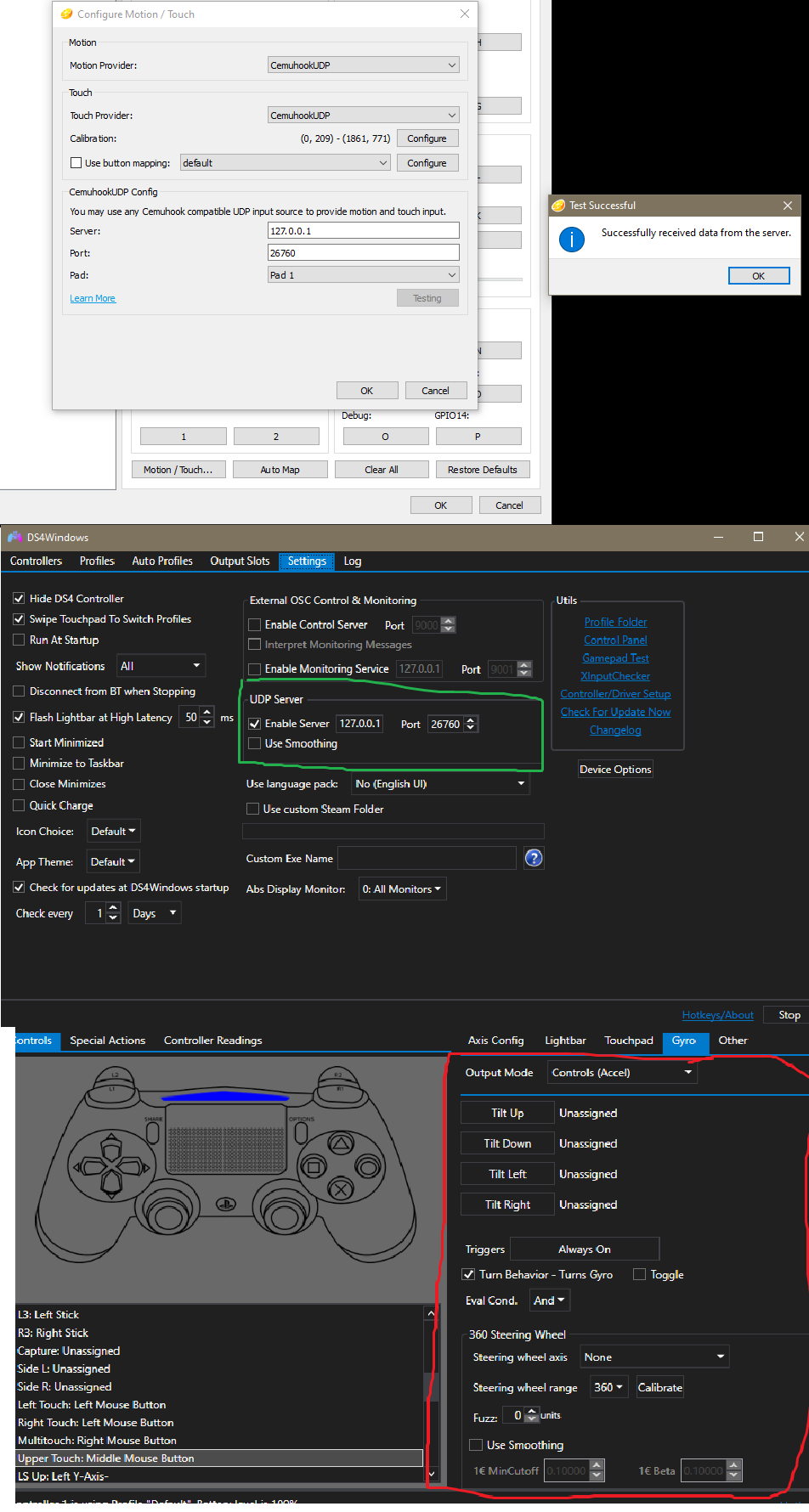Enable Control Server checkbox

(x=254, y=624)
